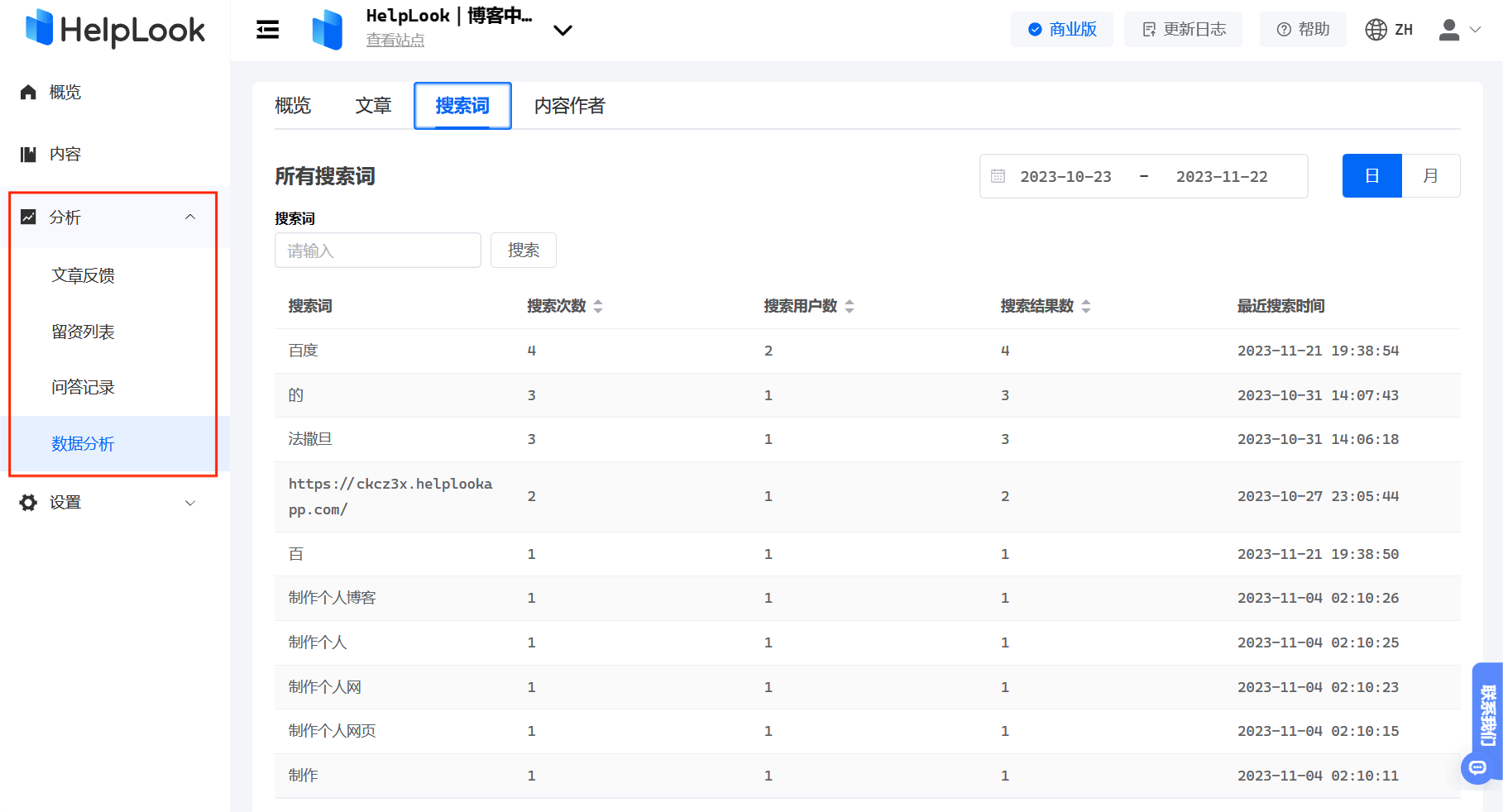Open 留资列表 in the sidebar
Screen dimensions: 1503x812
click(83, 332)
